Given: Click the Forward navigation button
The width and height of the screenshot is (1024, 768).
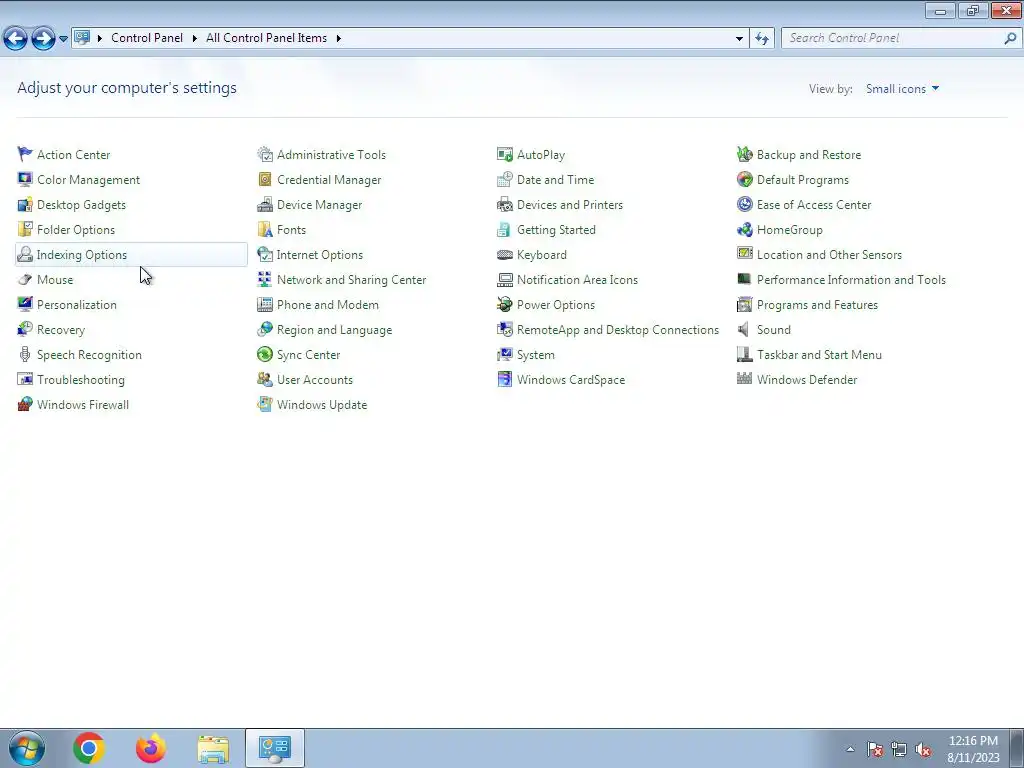Looking at the screenshot, I should (43, 39).
